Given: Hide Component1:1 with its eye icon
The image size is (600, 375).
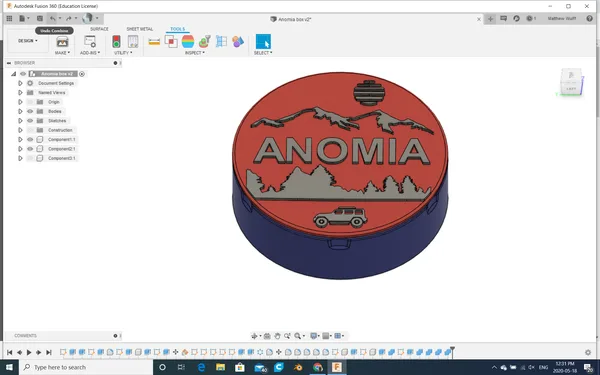Looking at the screenshot, I should click(30, 140).
